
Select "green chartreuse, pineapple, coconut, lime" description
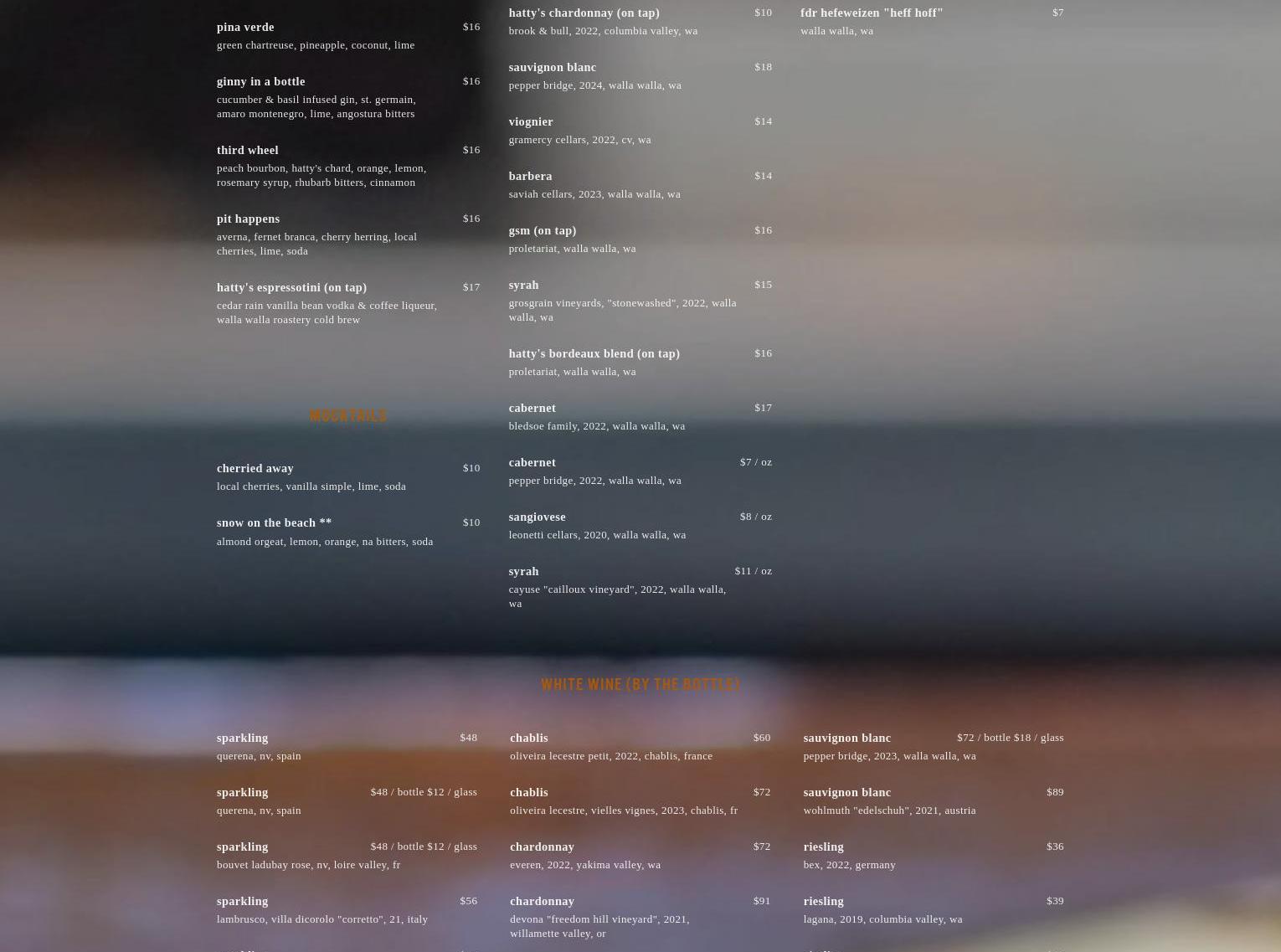pos(316,45)
